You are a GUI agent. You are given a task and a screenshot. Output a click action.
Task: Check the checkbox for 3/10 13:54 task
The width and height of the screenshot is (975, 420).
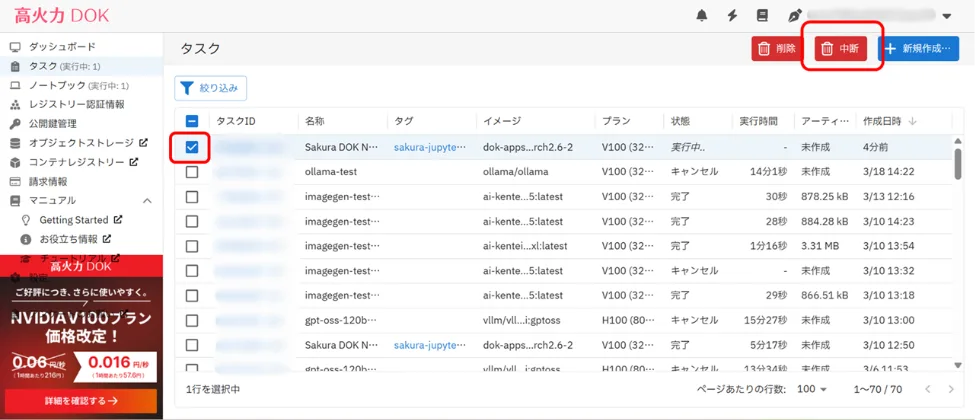(x=192, y=246)
